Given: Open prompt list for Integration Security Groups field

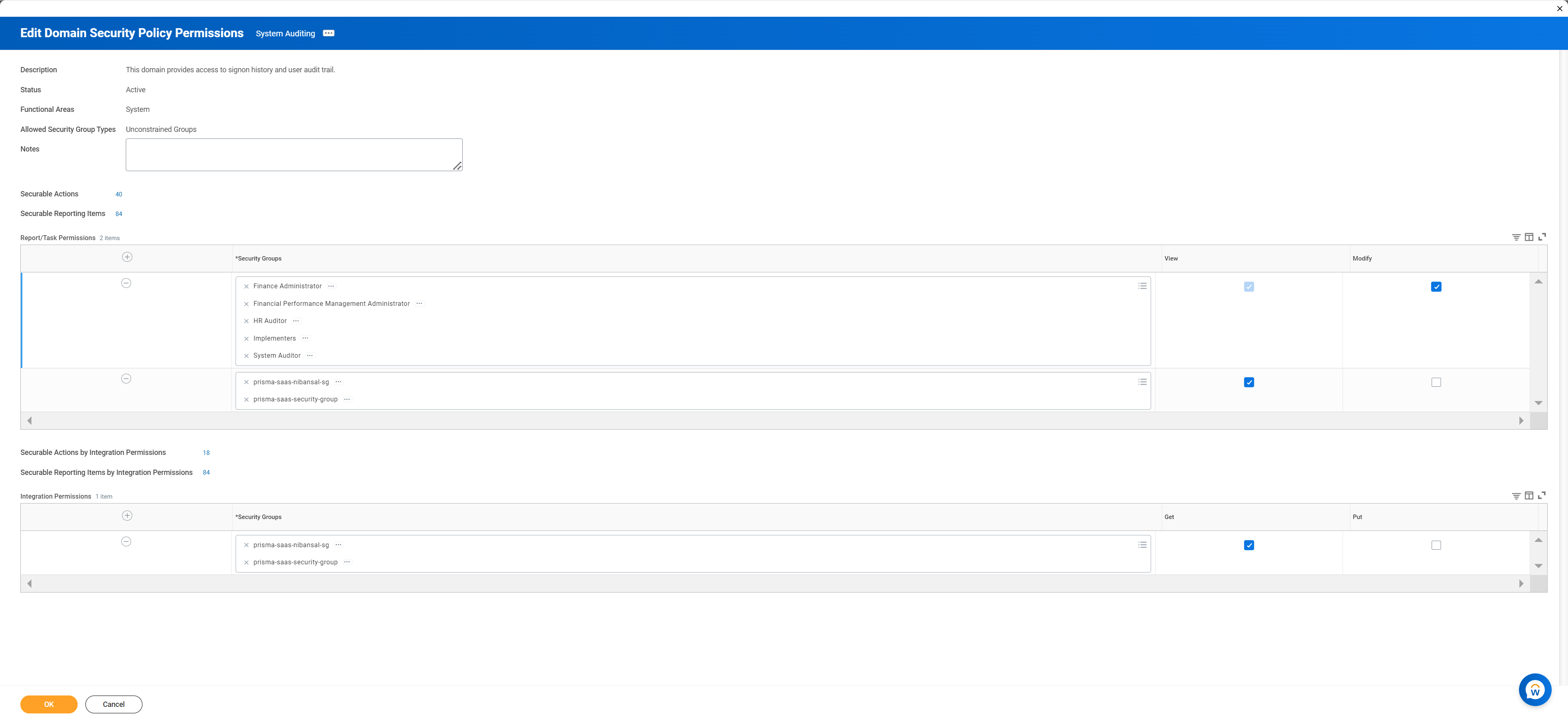Looking at the screenshot, I should (1142, 545).
